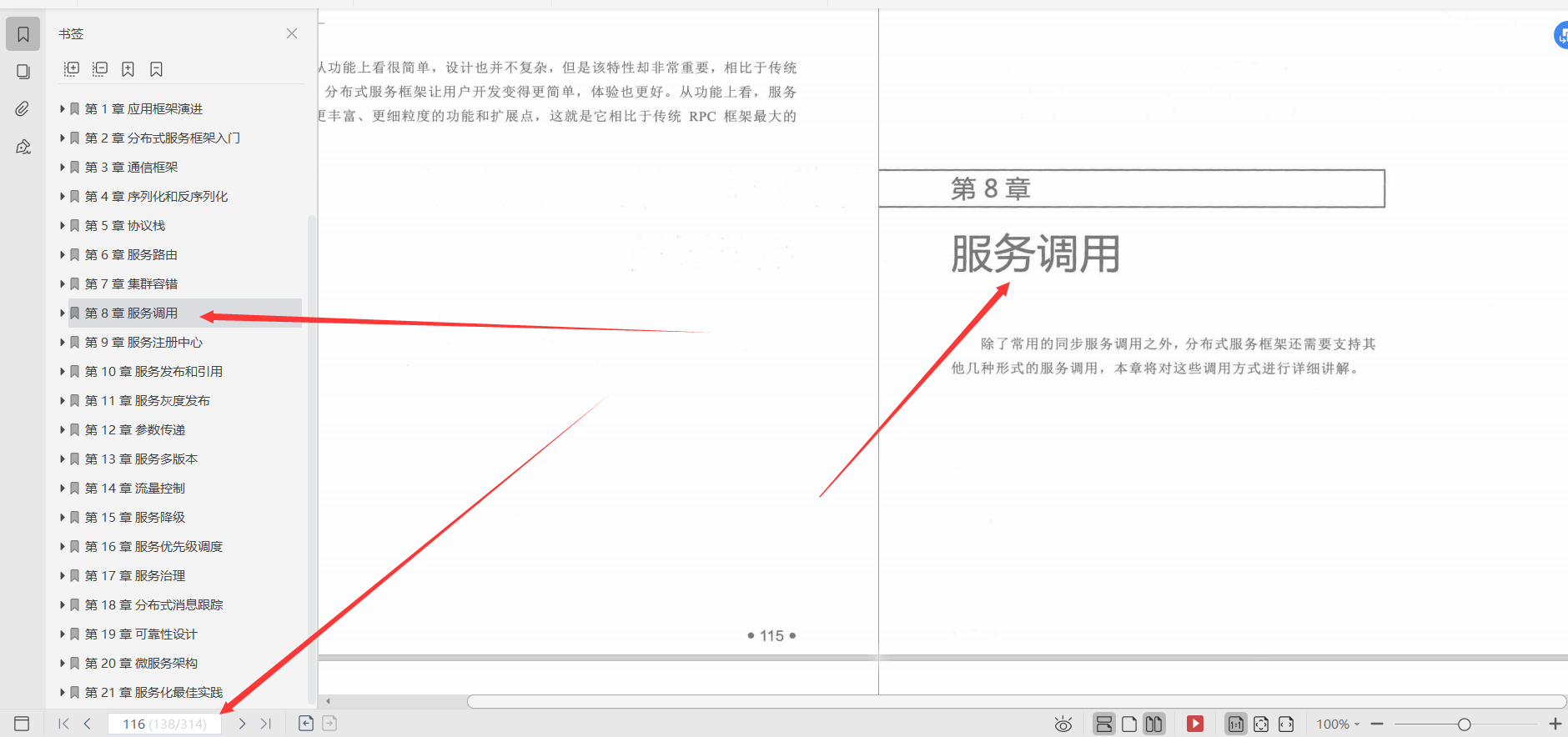Viewport: 1568px width, 737px height.
Task: Expand 第 8 章 服务调用
Action: coord(62,313)
